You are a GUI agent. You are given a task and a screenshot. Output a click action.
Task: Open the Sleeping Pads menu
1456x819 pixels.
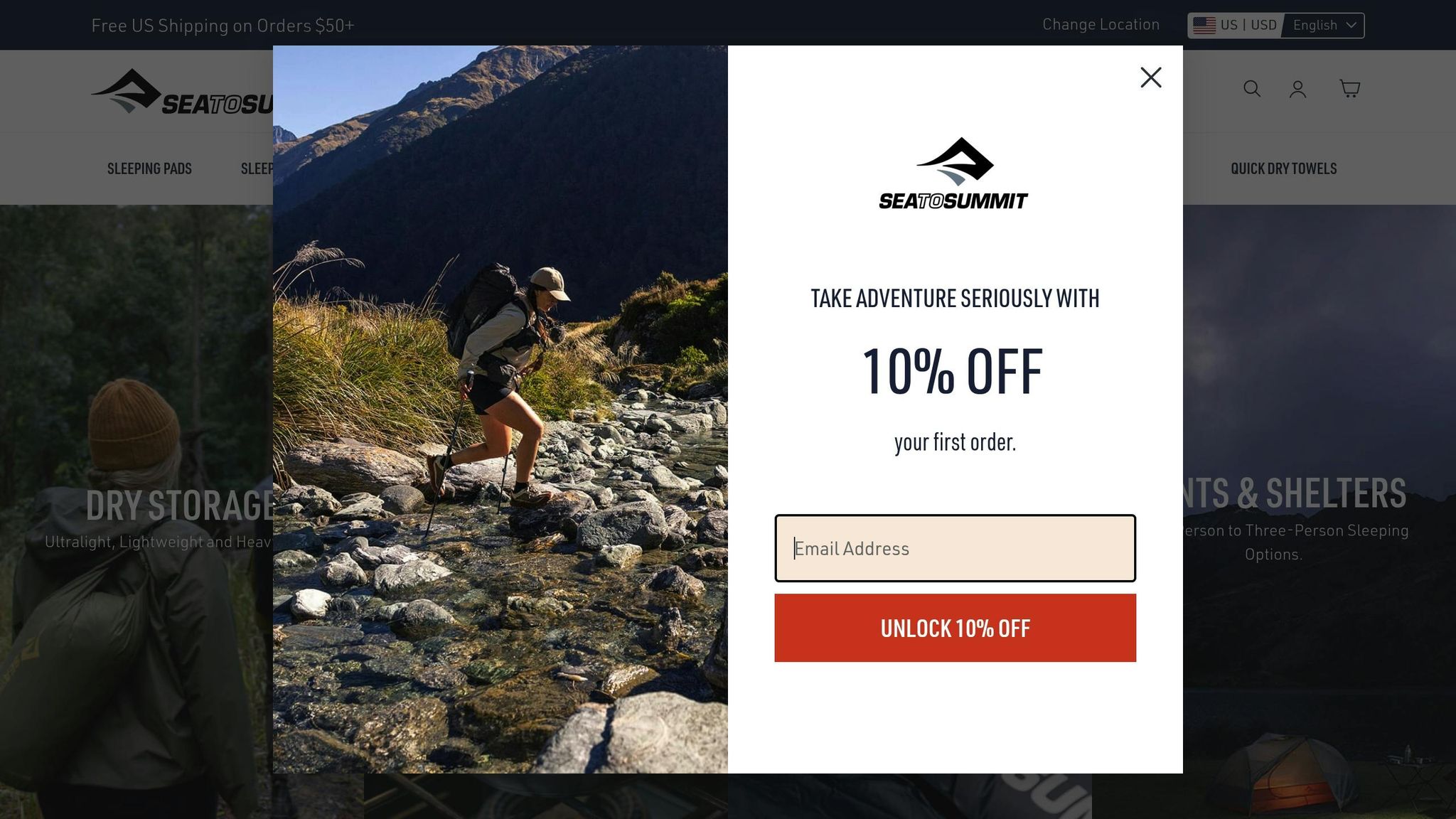click(x=149, y=168)
